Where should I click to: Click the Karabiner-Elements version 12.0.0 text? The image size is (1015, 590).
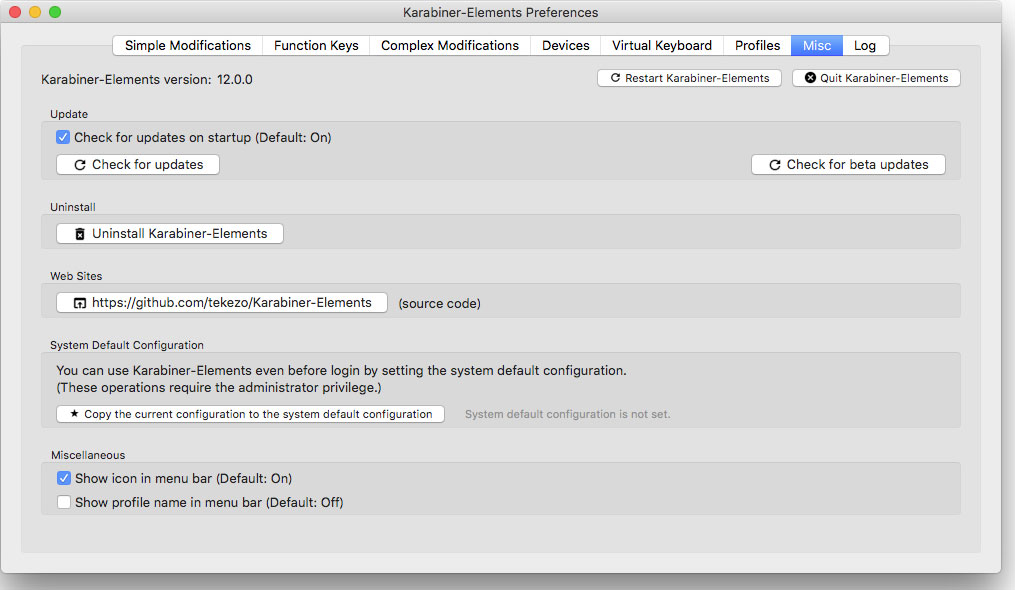coord(147,80)
